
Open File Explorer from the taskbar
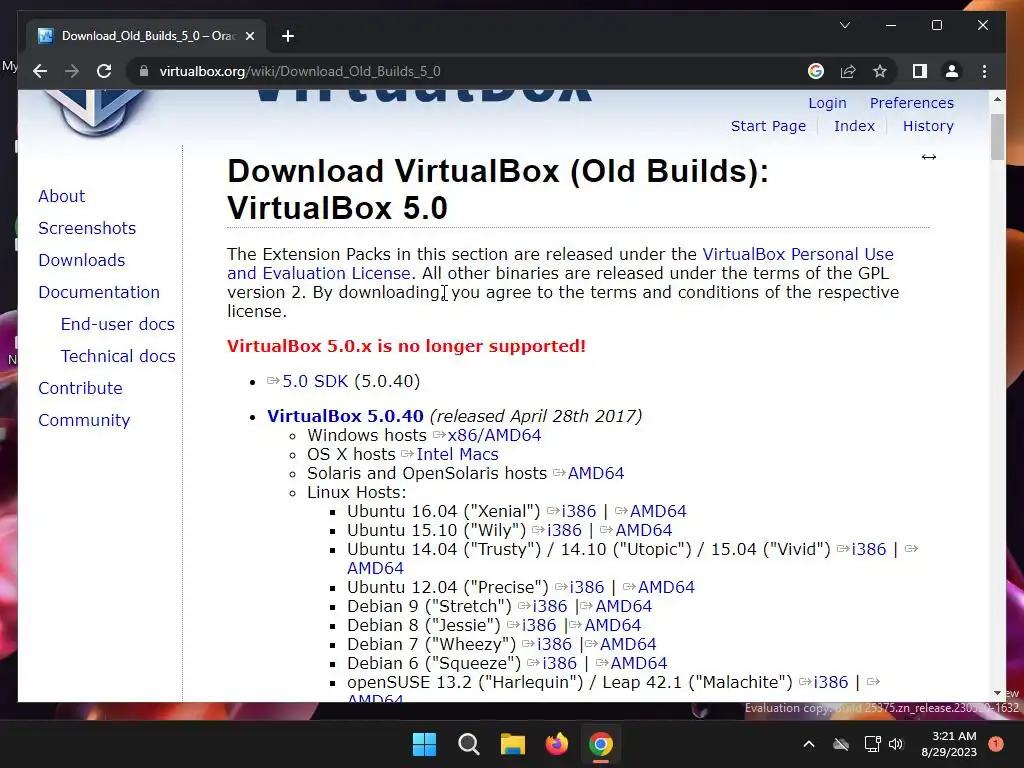(513, 744)
